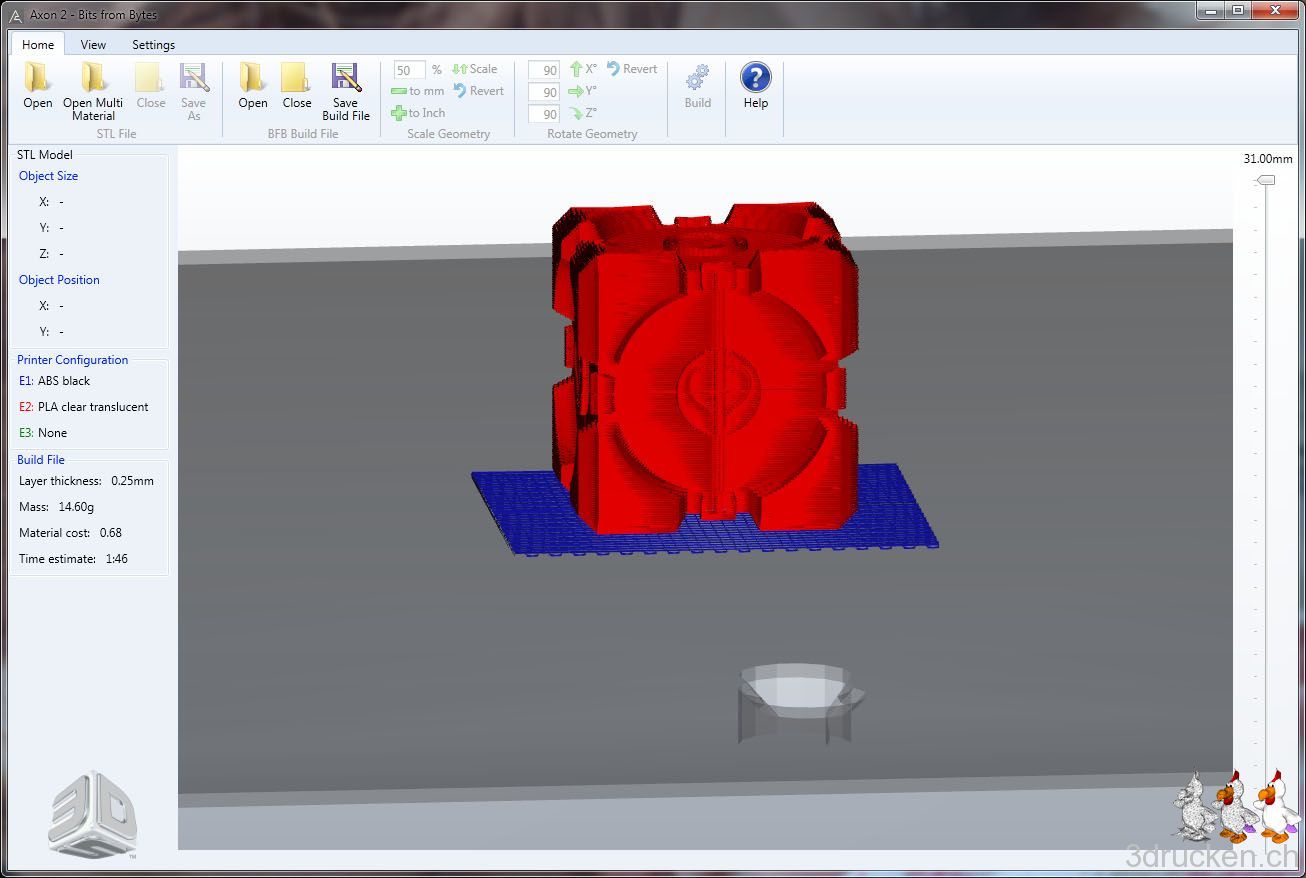Close the Axon 2 window
Screen dimensions: 1306x878
1275,10
